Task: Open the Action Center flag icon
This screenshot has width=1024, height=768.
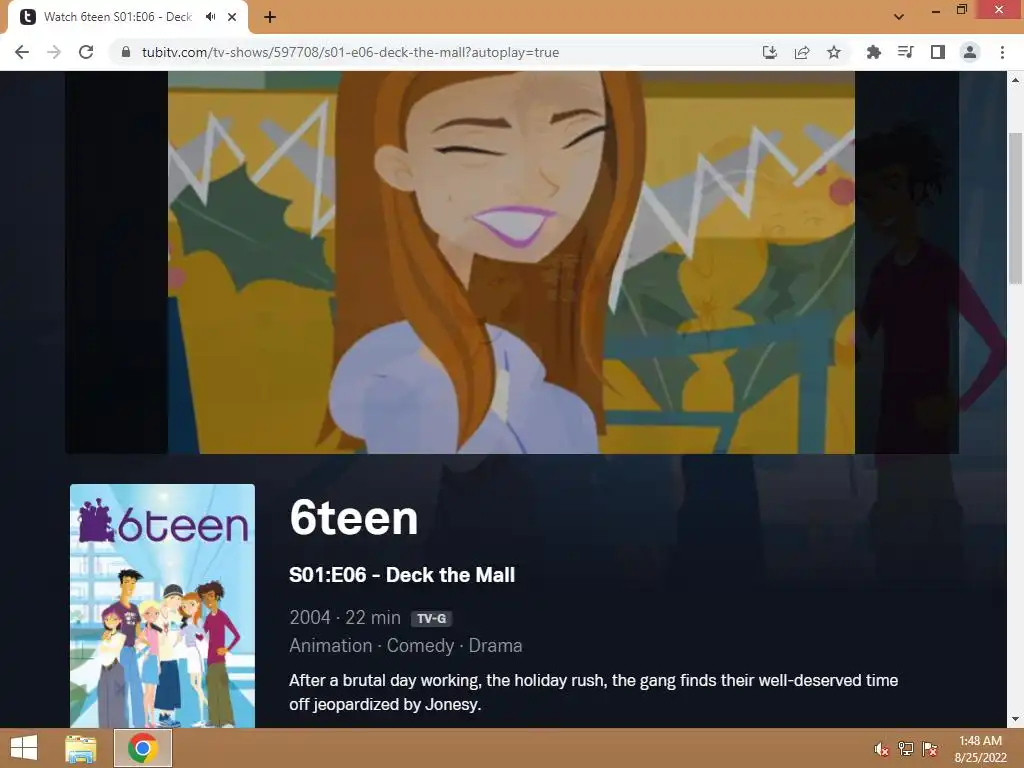Action: [x=929, y=749]
